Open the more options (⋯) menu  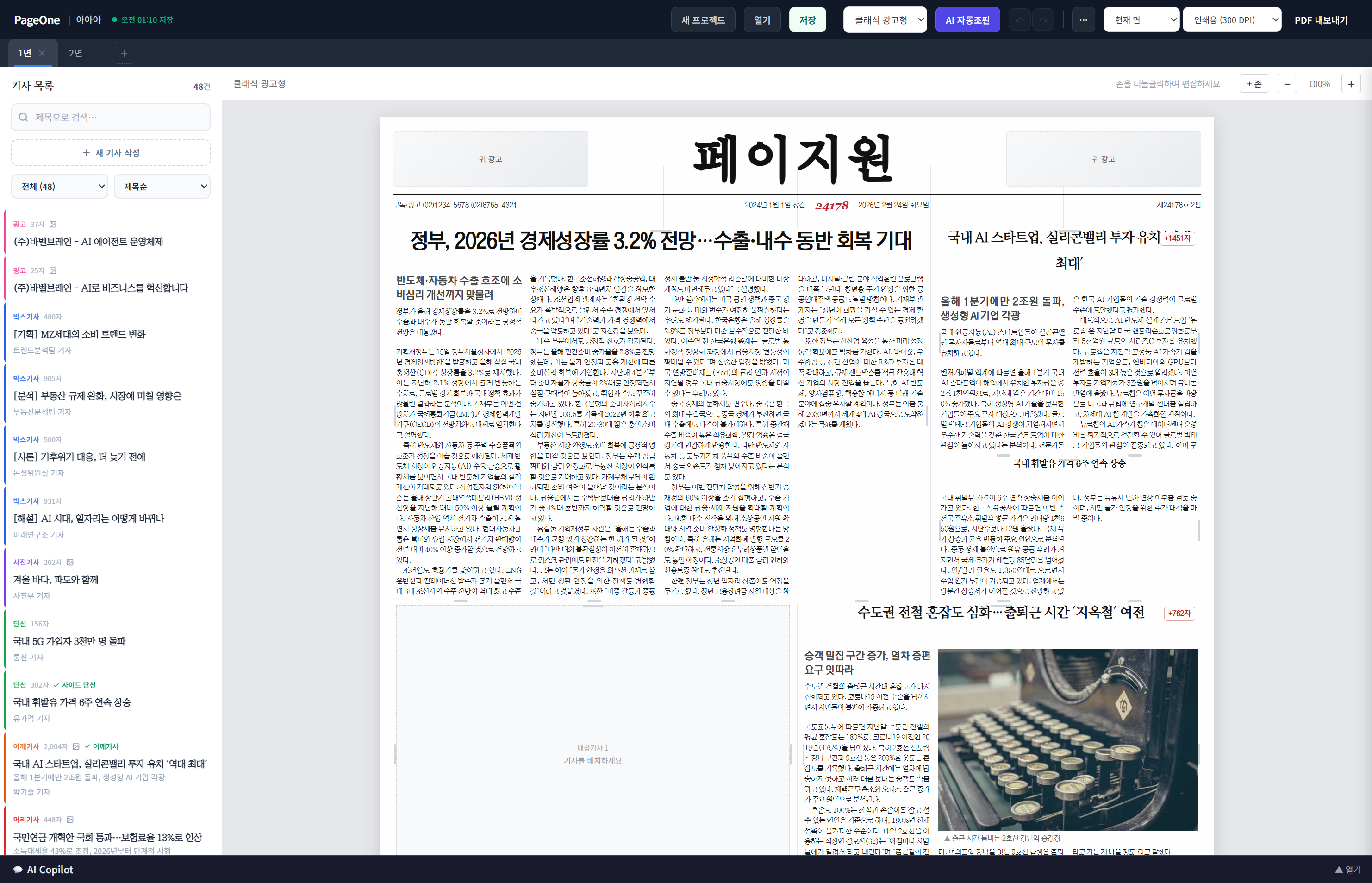click(1083, 19)
